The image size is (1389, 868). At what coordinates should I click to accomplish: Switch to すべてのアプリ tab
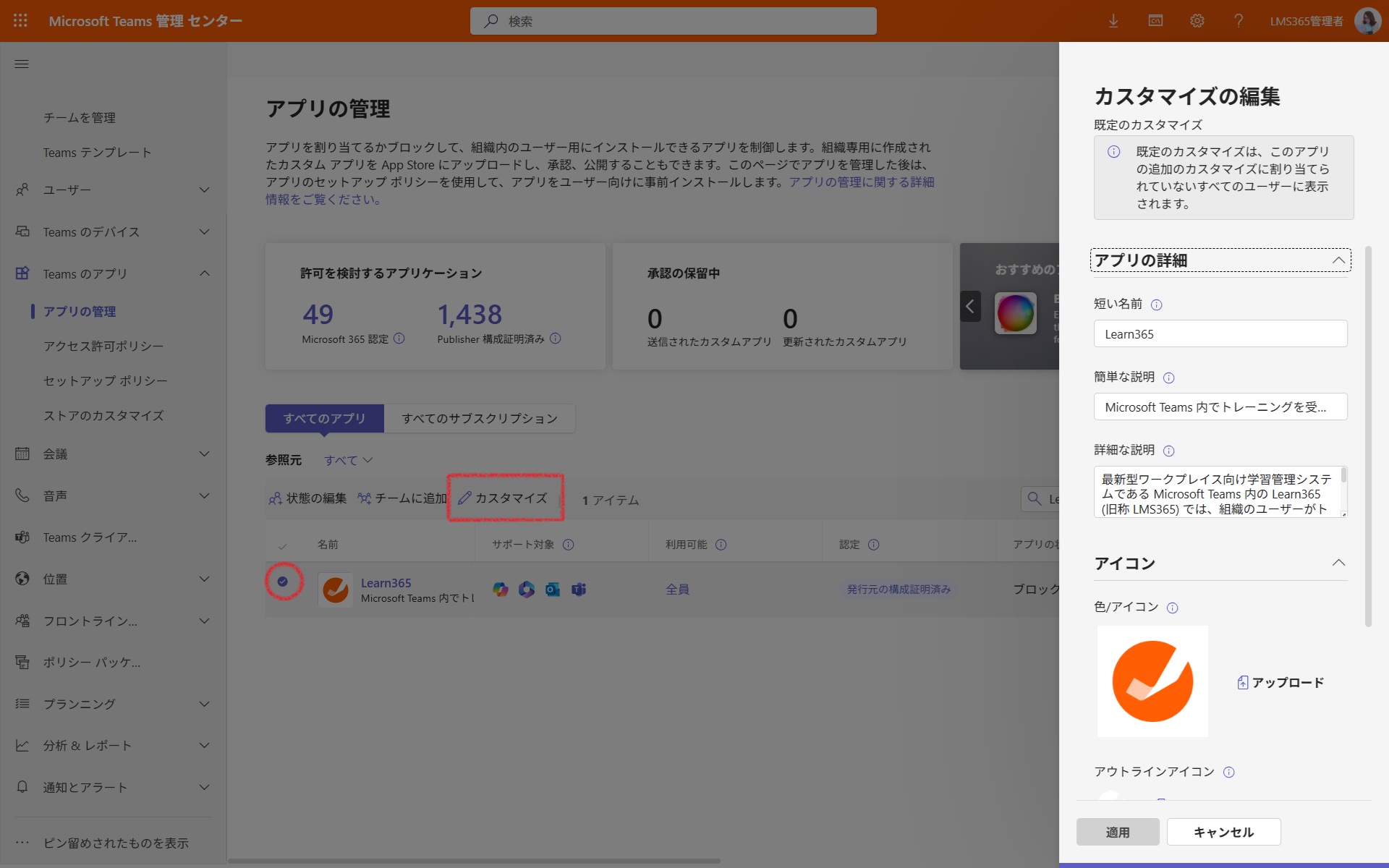coord(325,419)
